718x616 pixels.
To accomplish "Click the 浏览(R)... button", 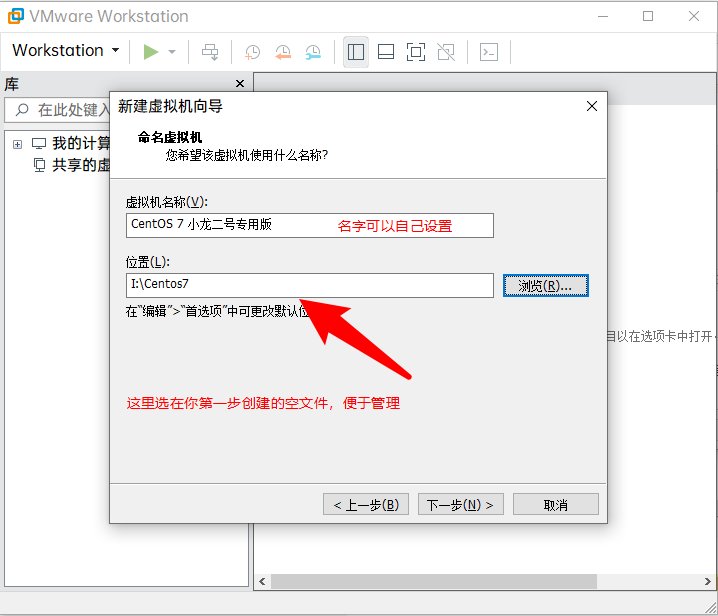I will pos(545,286).
